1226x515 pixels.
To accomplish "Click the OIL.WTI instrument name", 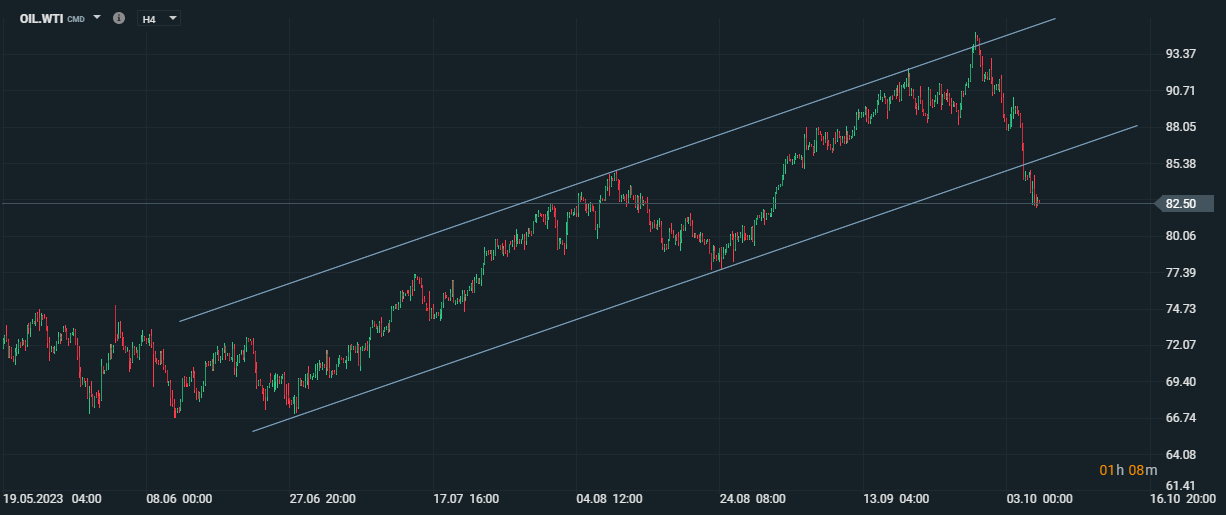I will (41, 18).
